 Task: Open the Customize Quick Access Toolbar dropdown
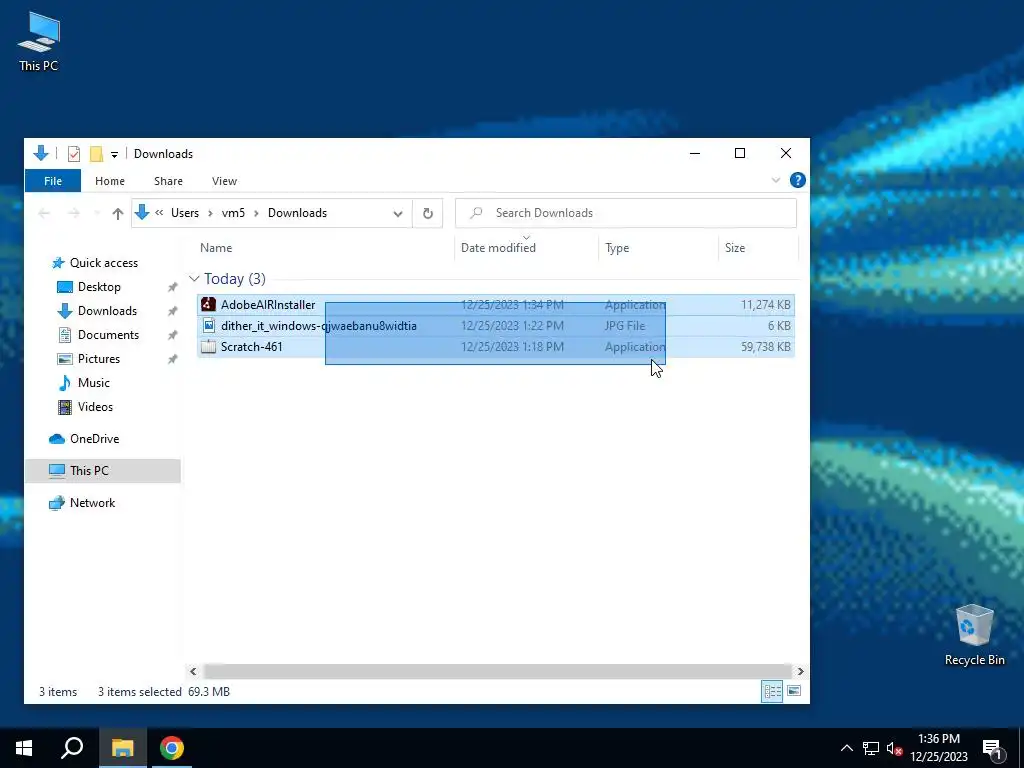[x=114, y=154]
